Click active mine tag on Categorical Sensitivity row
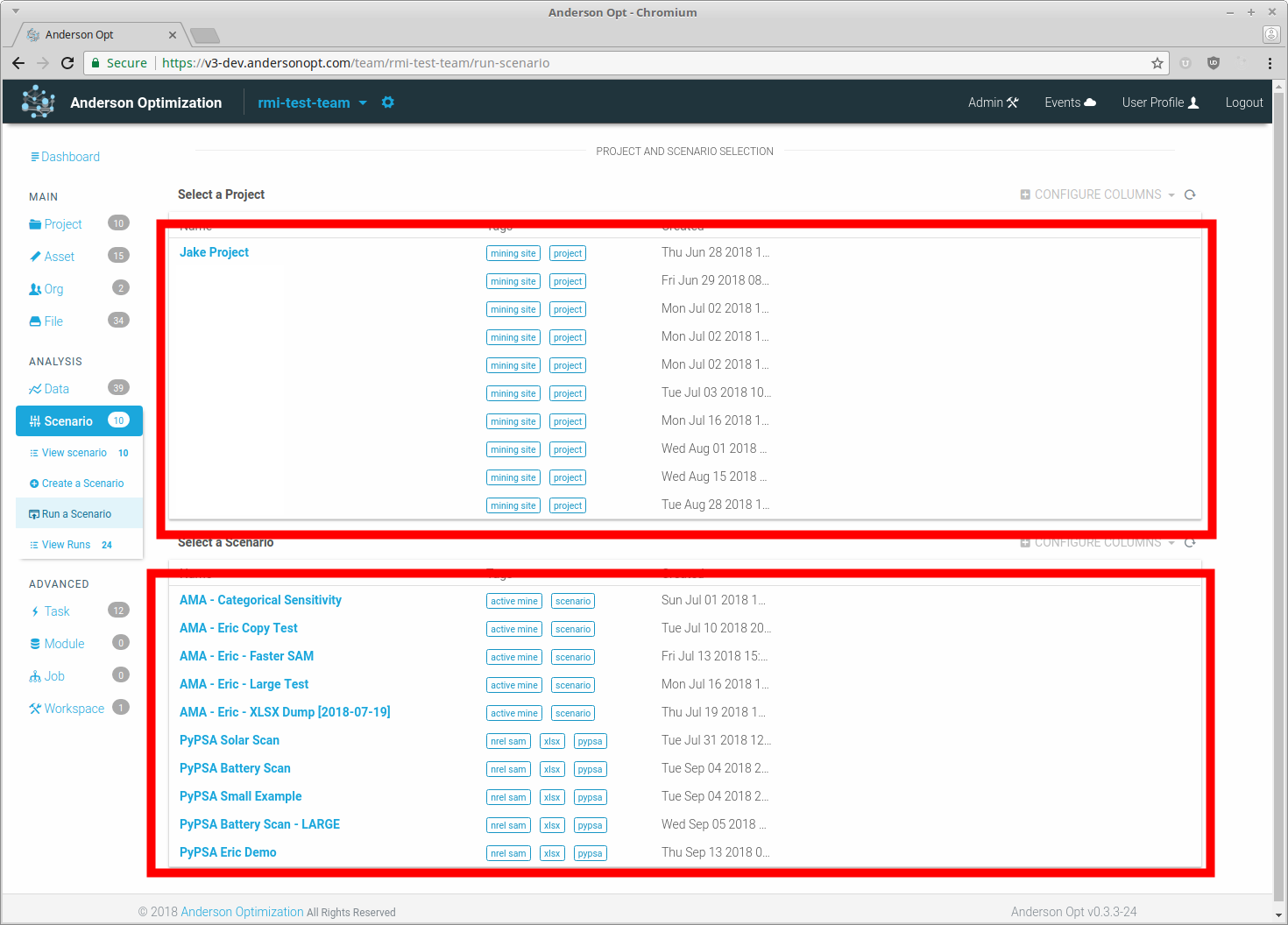 click(x=514, y=601)
